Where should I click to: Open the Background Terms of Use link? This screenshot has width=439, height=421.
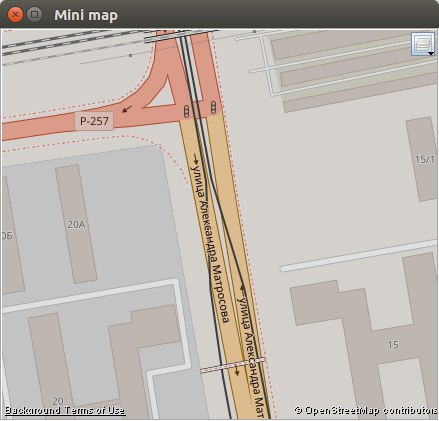[65, 410]
